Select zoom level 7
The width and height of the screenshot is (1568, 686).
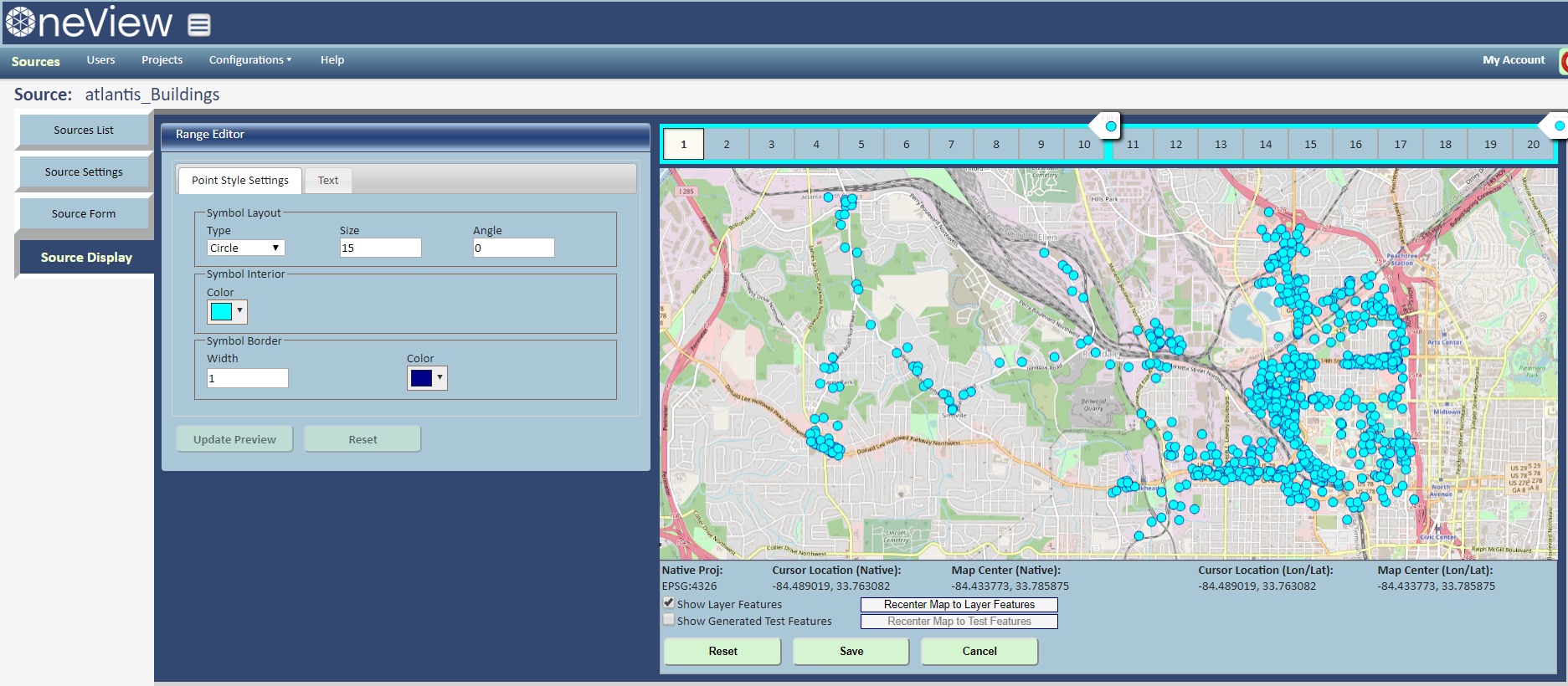click(951, 144)
